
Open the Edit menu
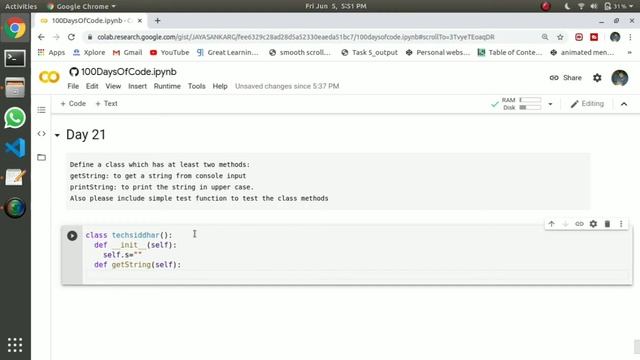[x=92, y=86]
